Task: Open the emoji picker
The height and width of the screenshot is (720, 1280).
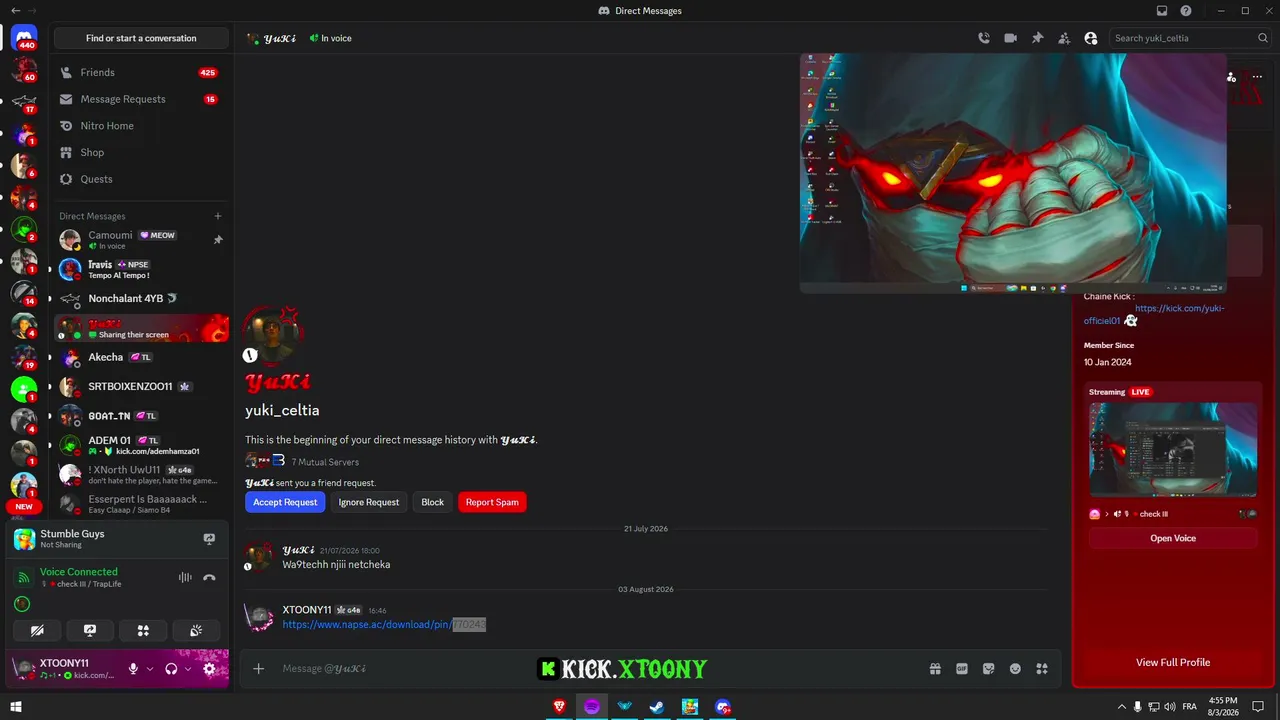Action: (x=1015, y=668)
